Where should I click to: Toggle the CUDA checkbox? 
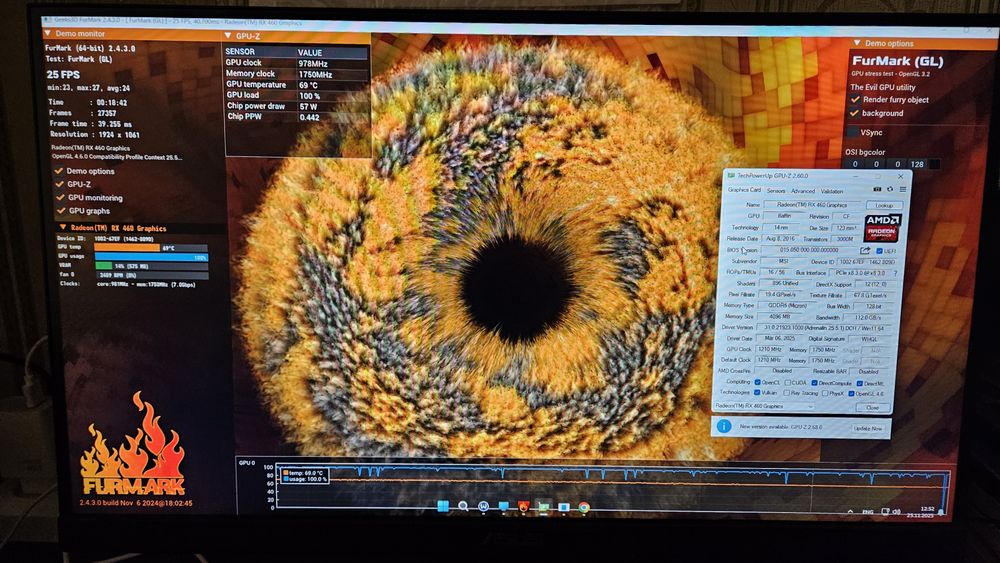click(787, 383)
